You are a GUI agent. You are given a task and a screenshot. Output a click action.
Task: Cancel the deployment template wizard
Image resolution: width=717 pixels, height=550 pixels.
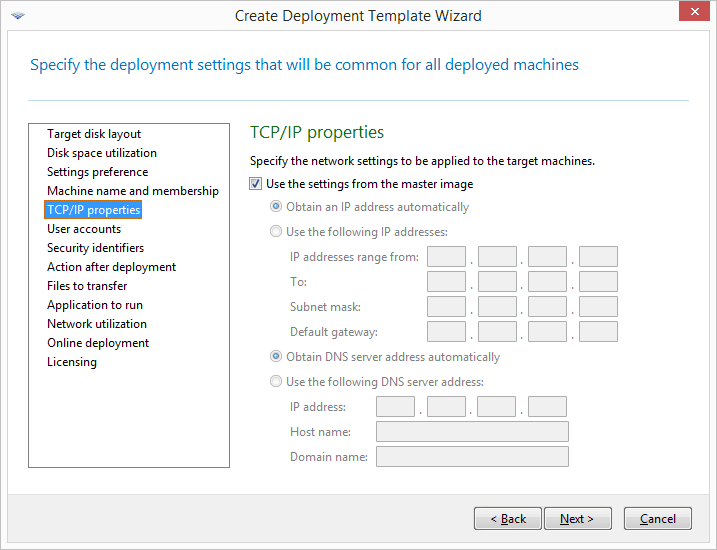658,519
